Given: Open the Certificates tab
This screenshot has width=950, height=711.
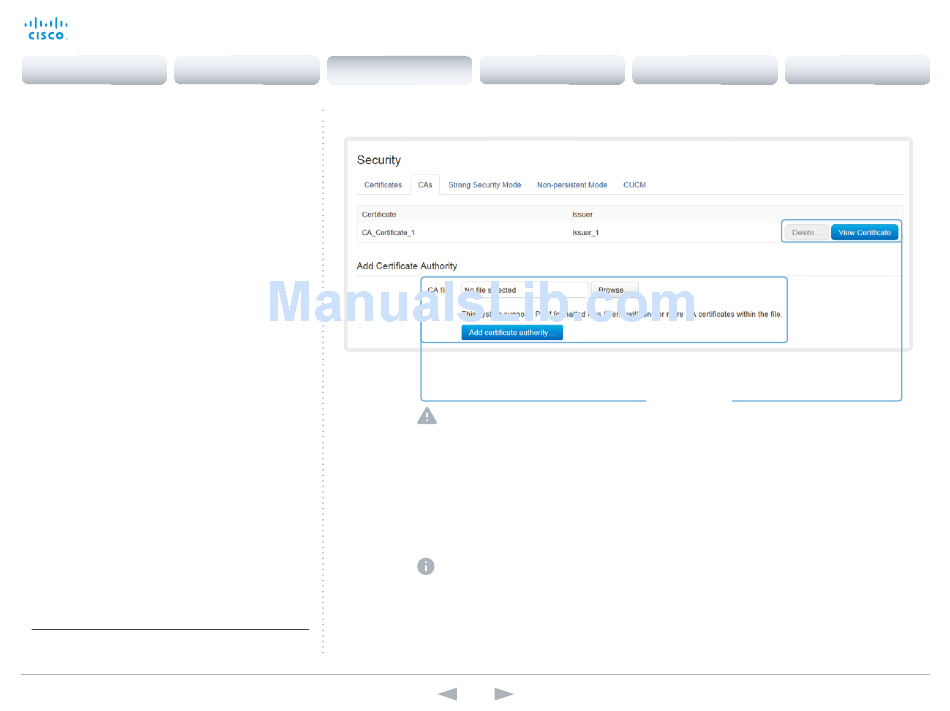Looking at the screenshot, I should click(383, 185).
